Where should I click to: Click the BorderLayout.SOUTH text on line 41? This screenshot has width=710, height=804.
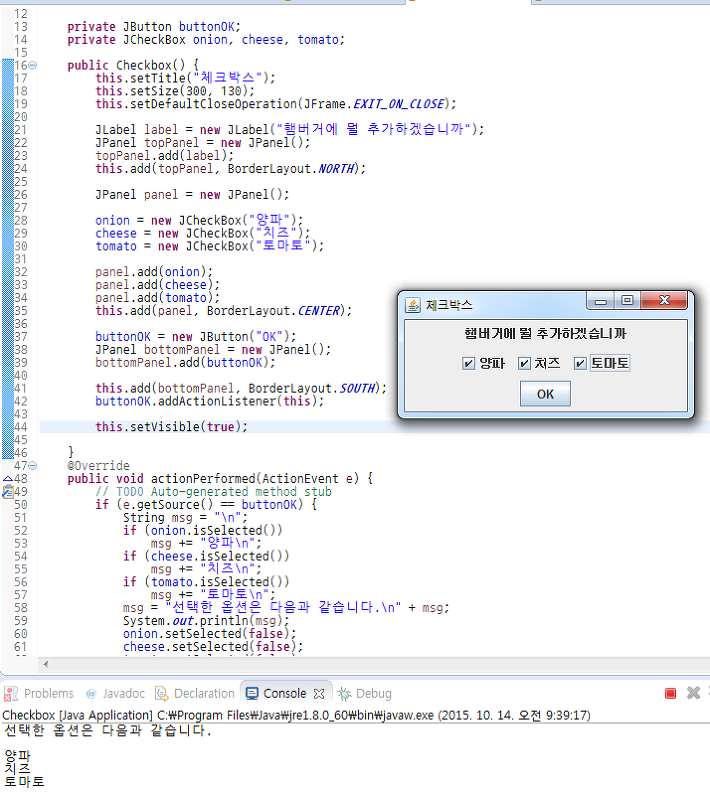pyautogui.click(x=312, y=388)
